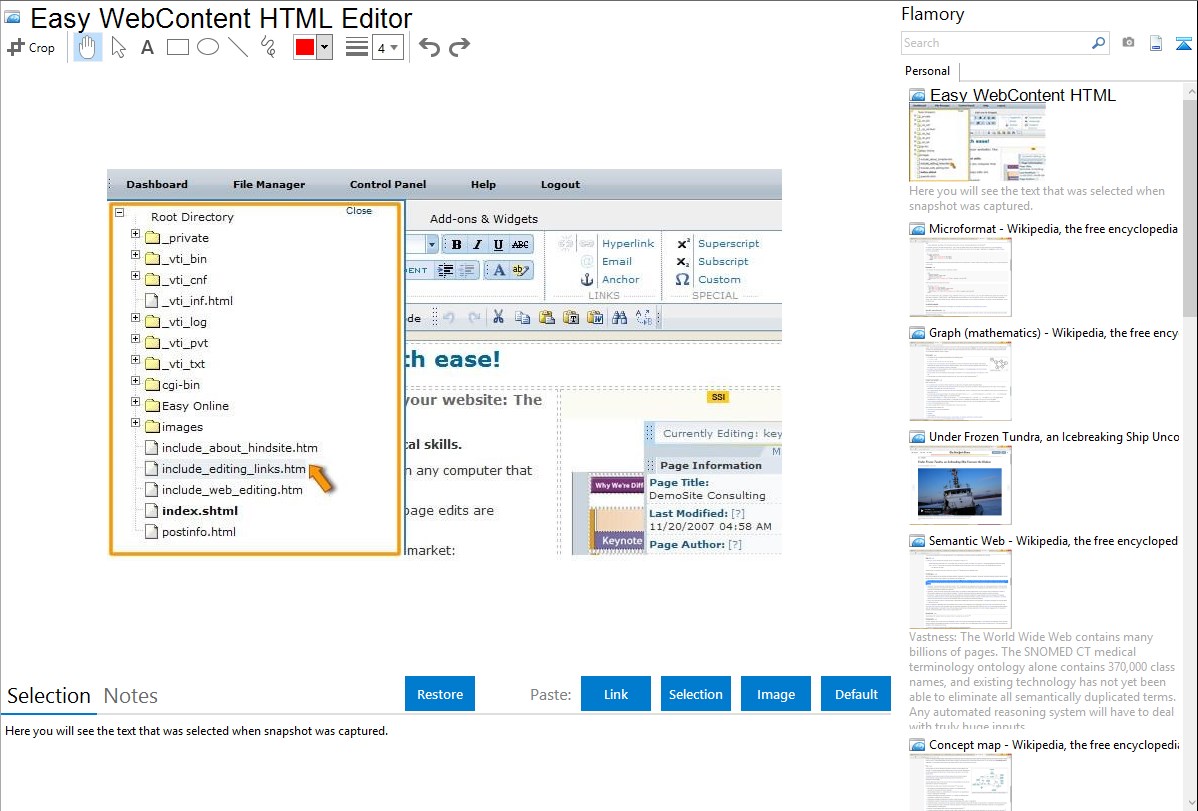Toggle Underline in captured editor toolbar
Image resolution: width=1198 pixels, height=811 pixels.
tap(498, 245)
